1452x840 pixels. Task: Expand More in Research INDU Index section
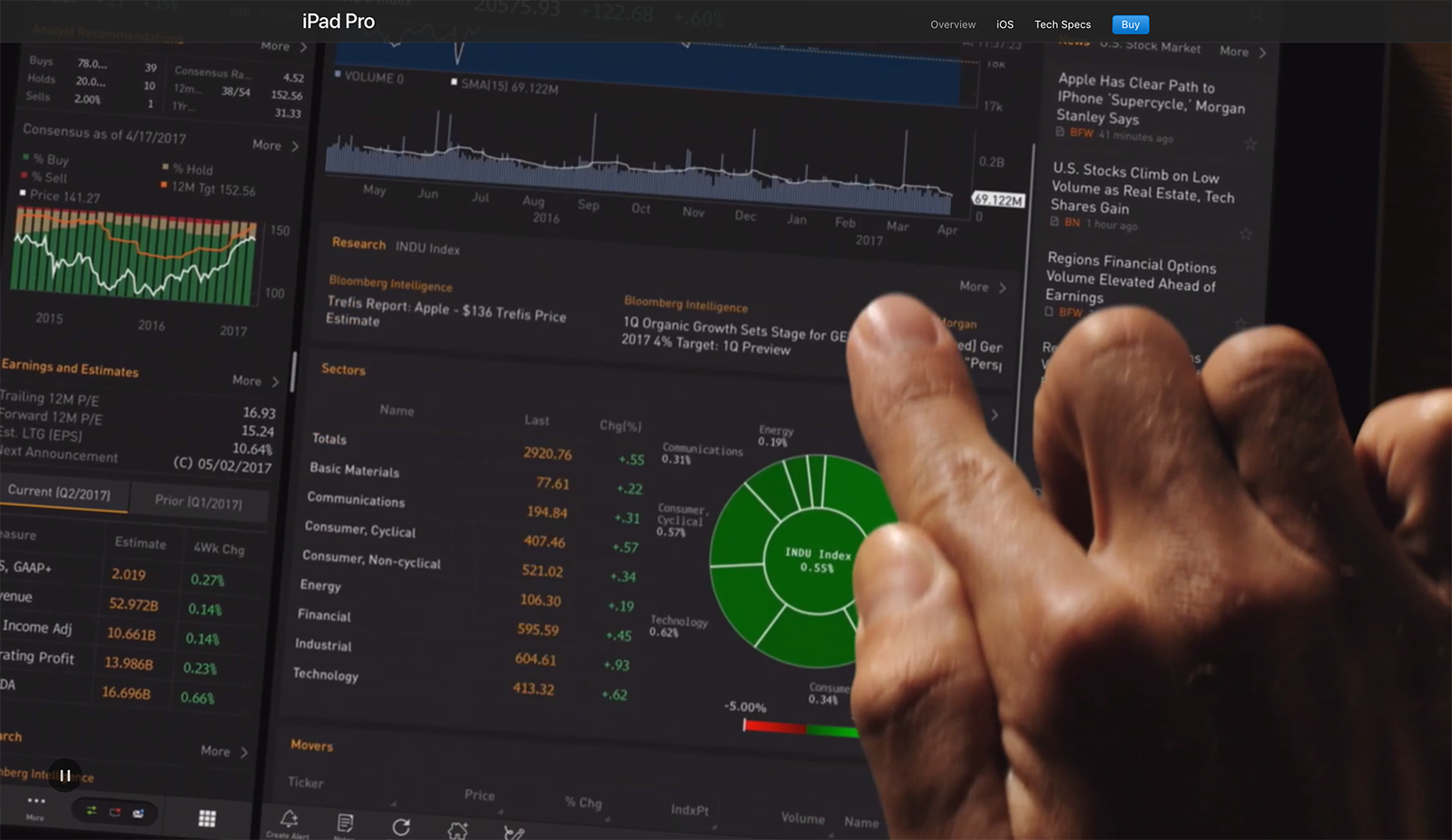983,287
